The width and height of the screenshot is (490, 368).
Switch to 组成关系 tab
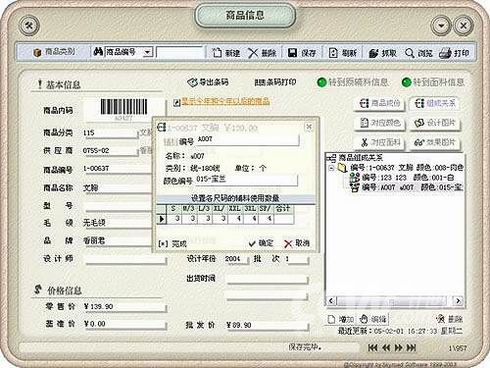435,103
